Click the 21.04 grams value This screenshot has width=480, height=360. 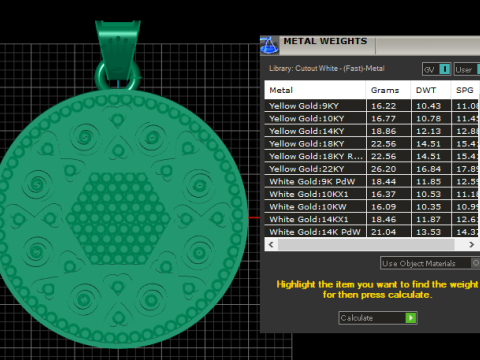click(384, 232)
